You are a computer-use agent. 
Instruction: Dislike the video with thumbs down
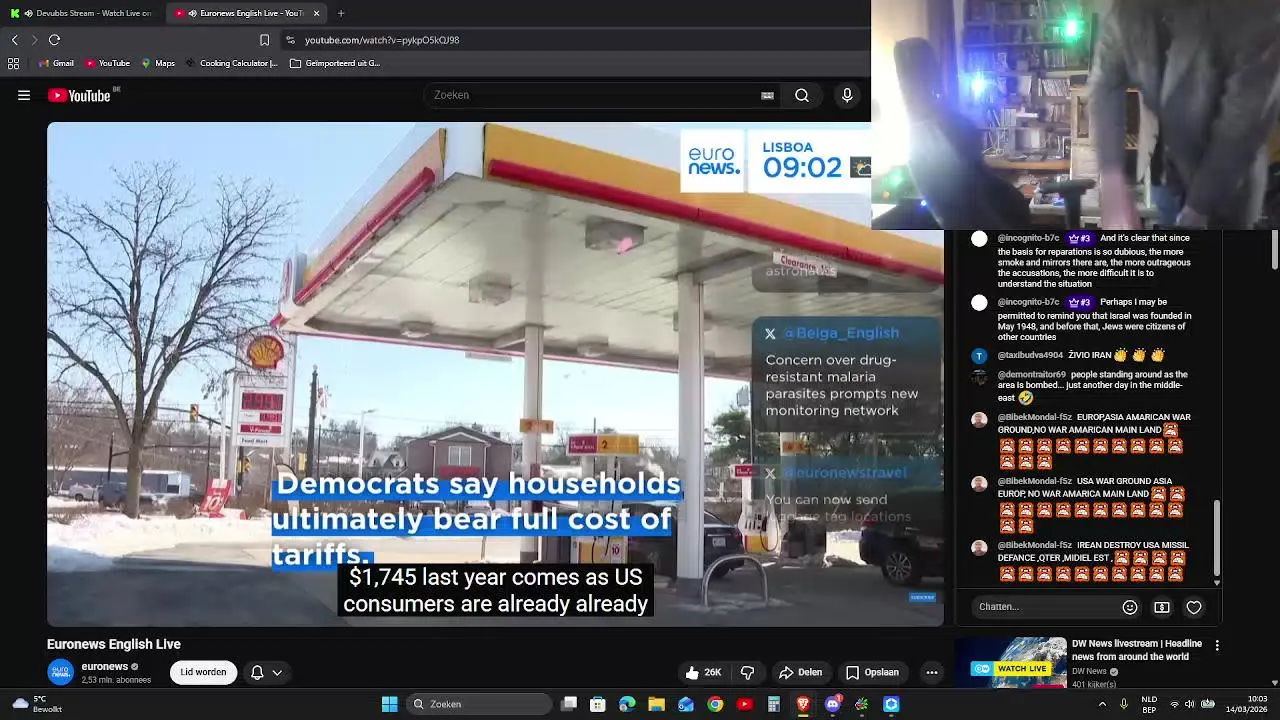(x=747, y=672)
